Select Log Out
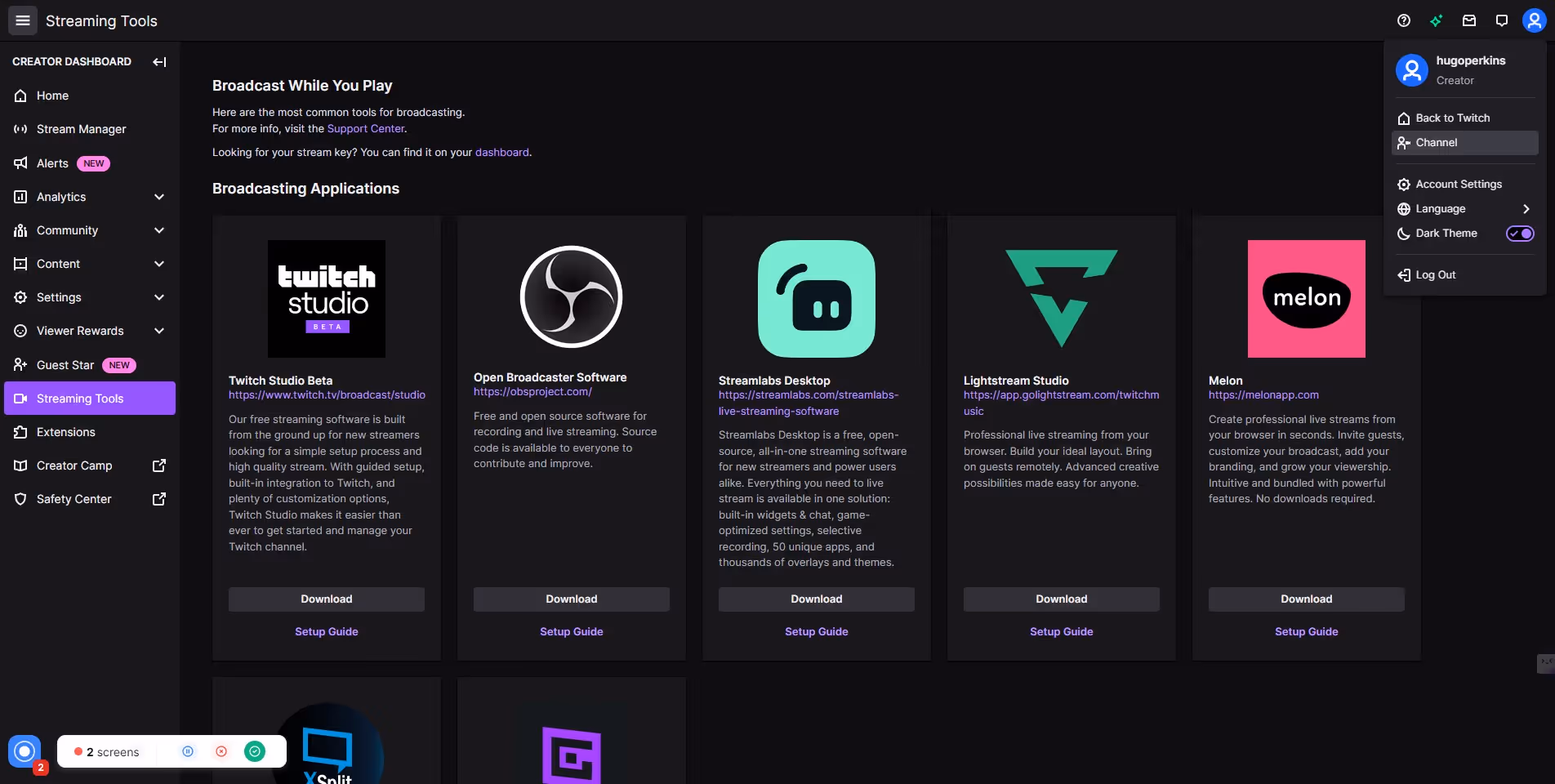 (x=1465, y=275)
